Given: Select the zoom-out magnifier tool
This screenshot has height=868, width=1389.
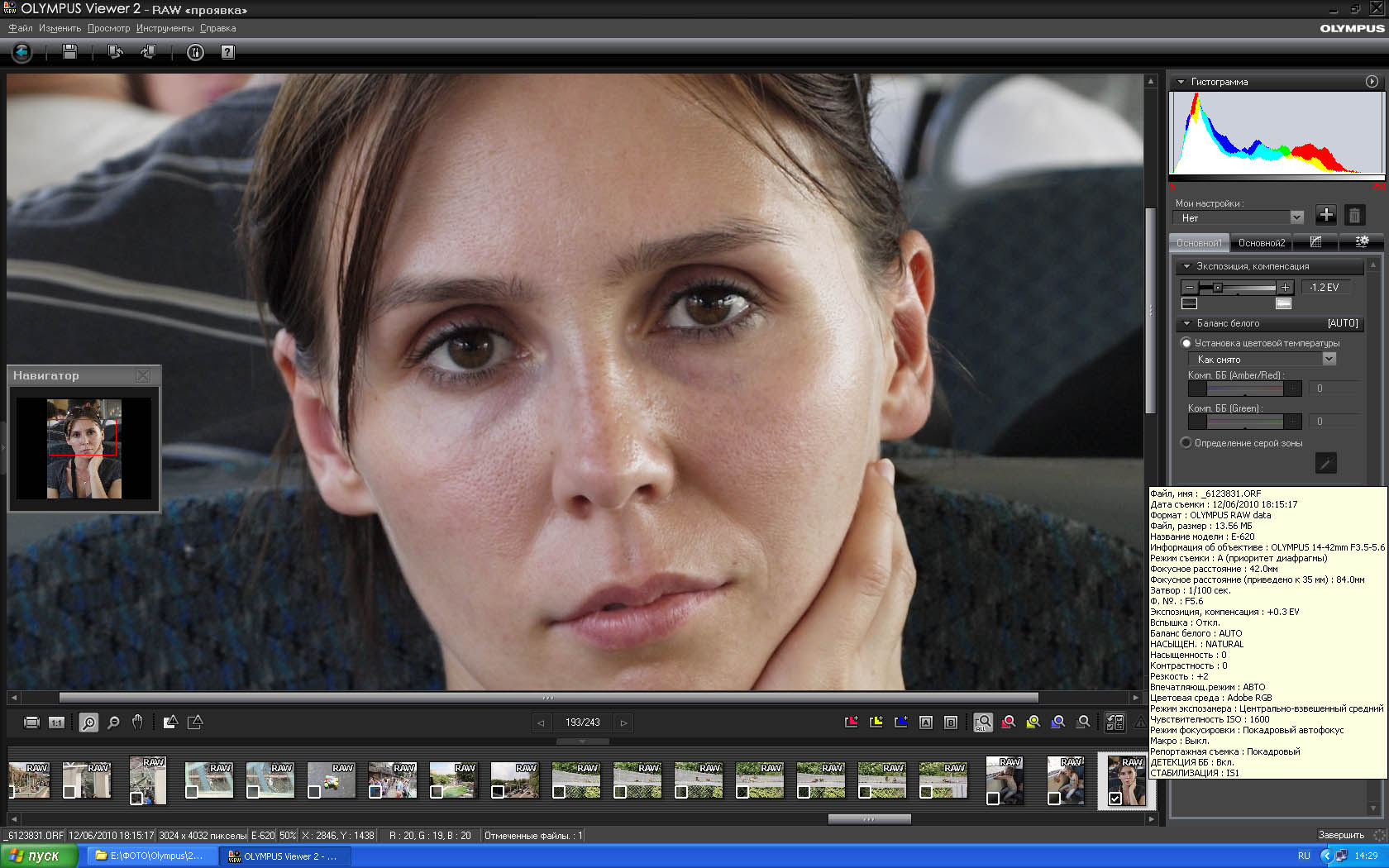Looking at the screenshot, I should (x=113, y=723).
